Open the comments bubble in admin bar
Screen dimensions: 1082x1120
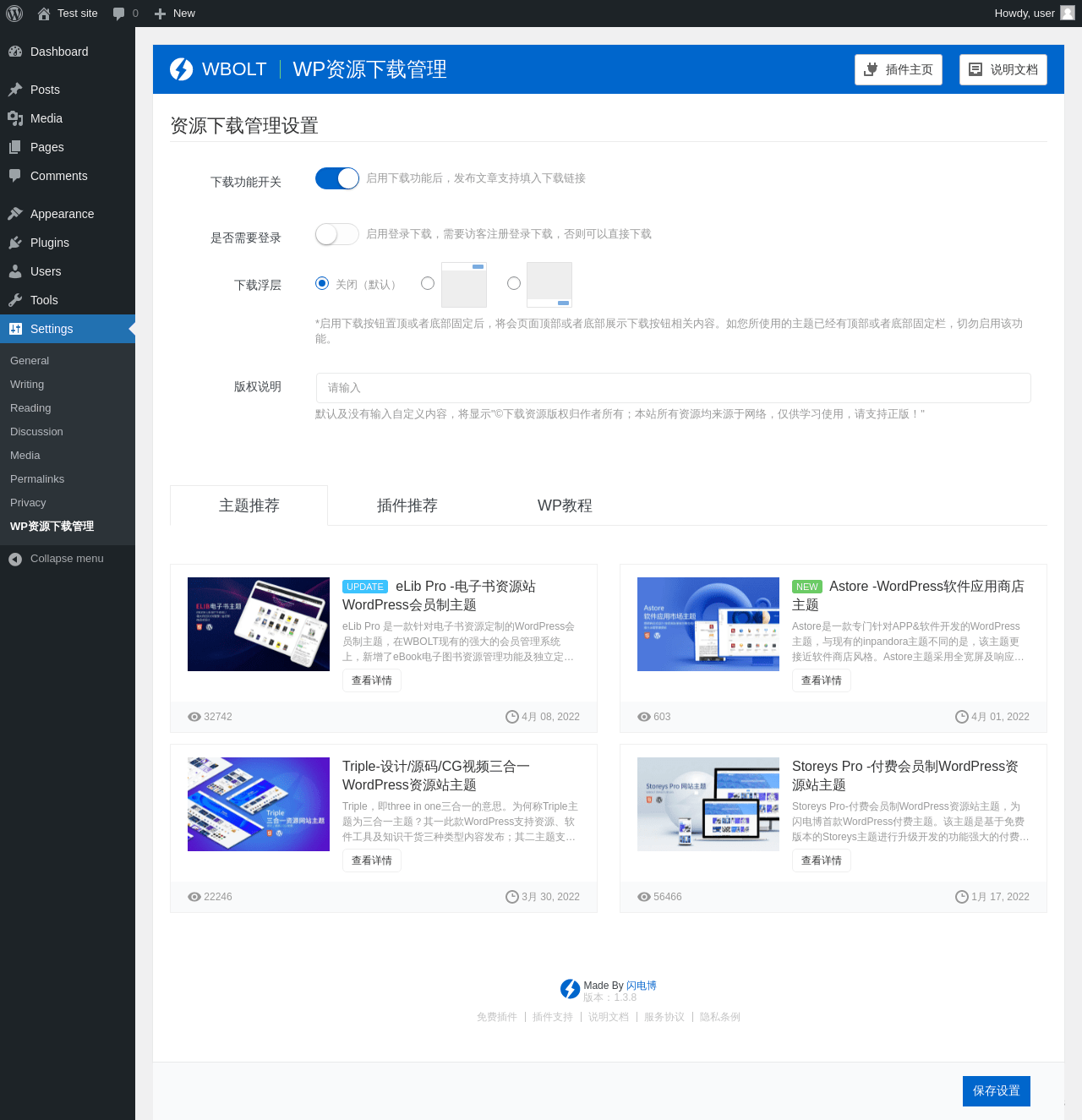[x=119, y=14]
